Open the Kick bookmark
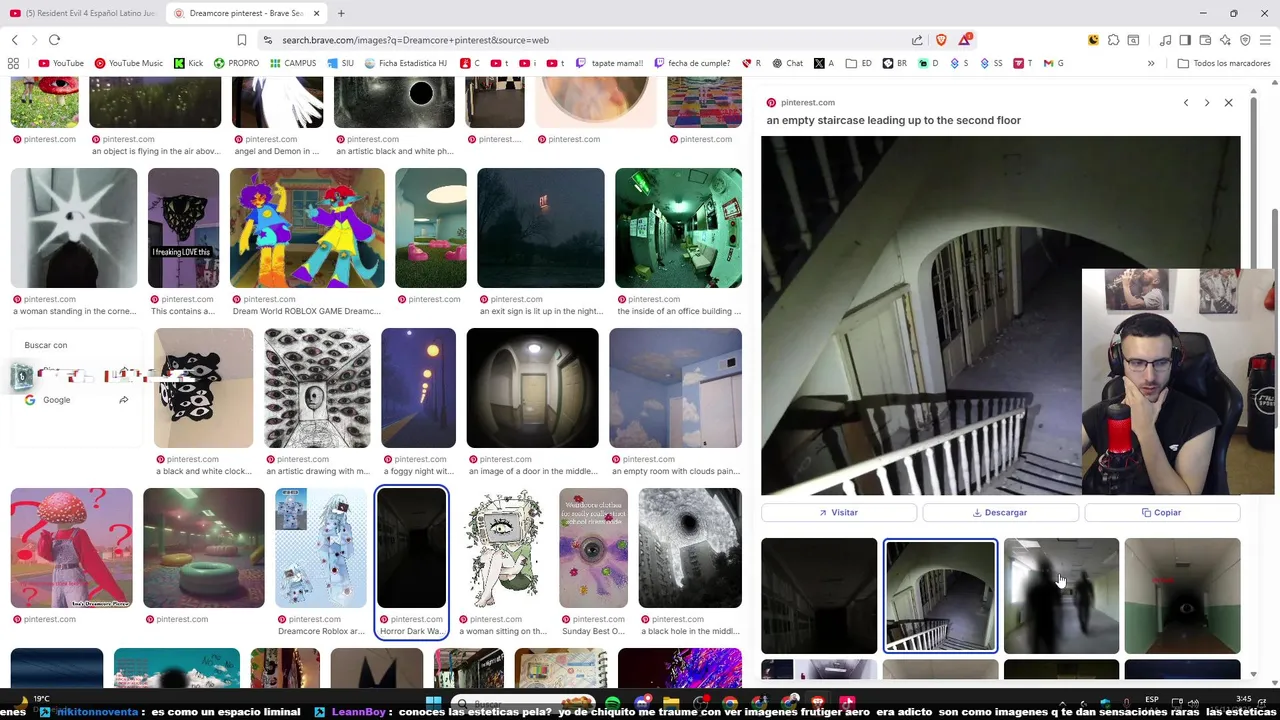This screenshot has height=720, width=1280. coord(188,63)
